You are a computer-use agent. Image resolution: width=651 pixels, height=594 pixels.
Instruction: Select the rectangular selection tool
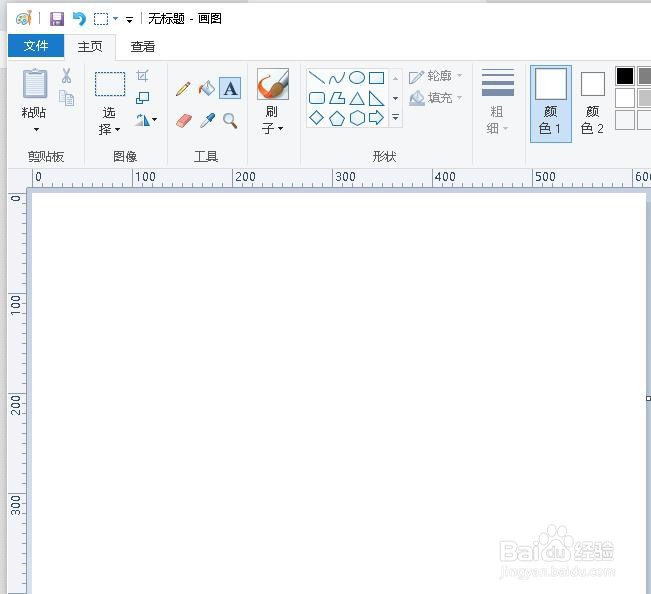tap(110, 84)
